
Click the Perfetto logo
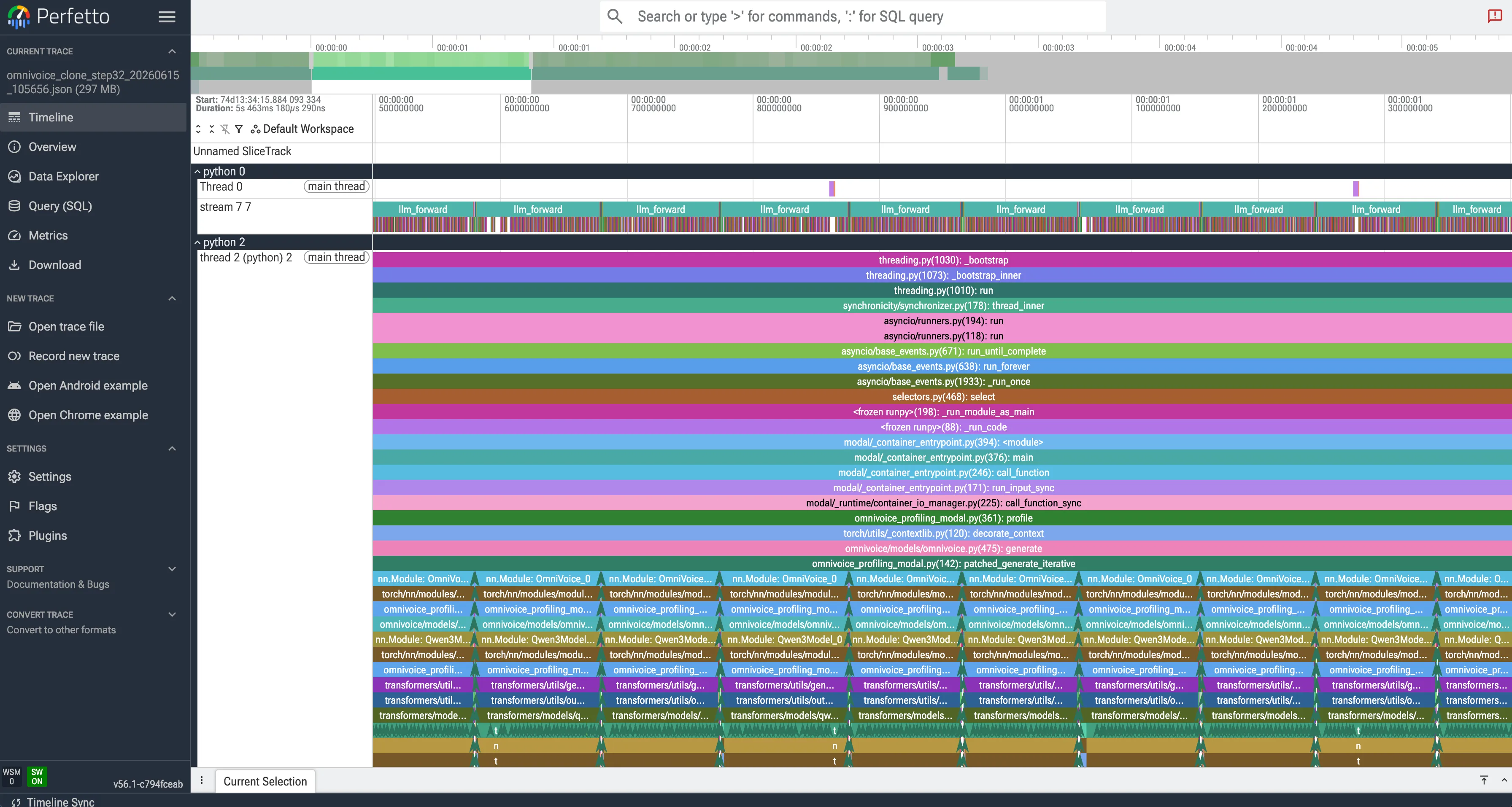tap(58, 16)
